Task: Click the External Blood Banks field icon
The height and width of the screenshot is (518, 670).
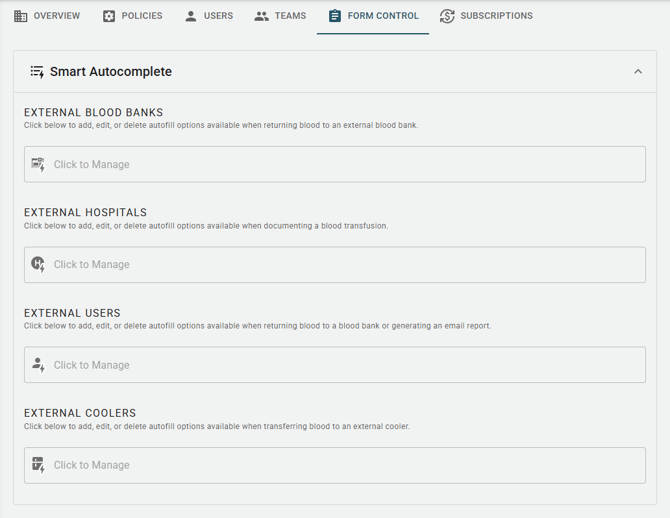Action: pos(38,164)
